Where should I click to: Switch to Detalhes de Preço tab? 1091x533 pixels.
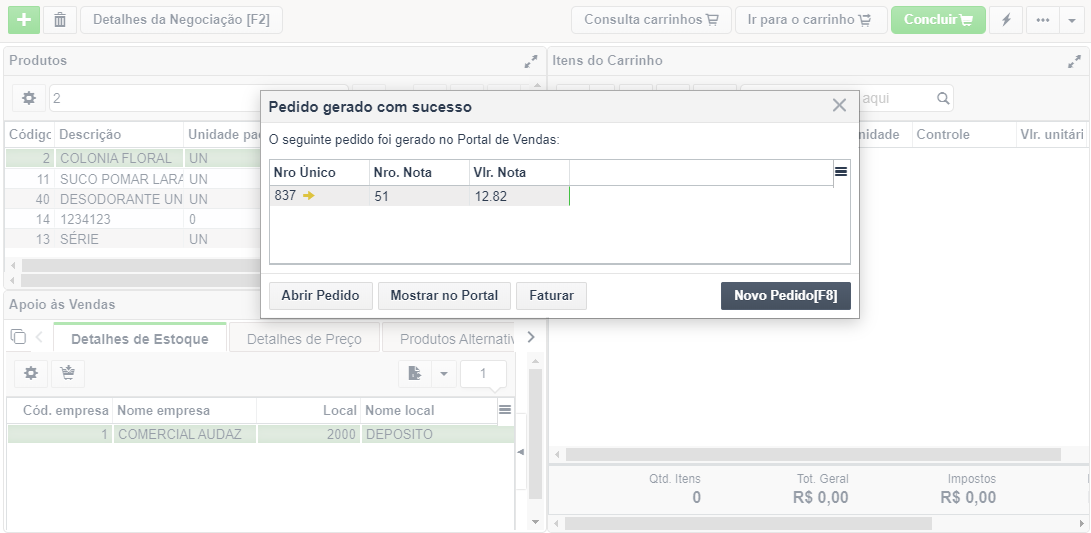point(304,339)
